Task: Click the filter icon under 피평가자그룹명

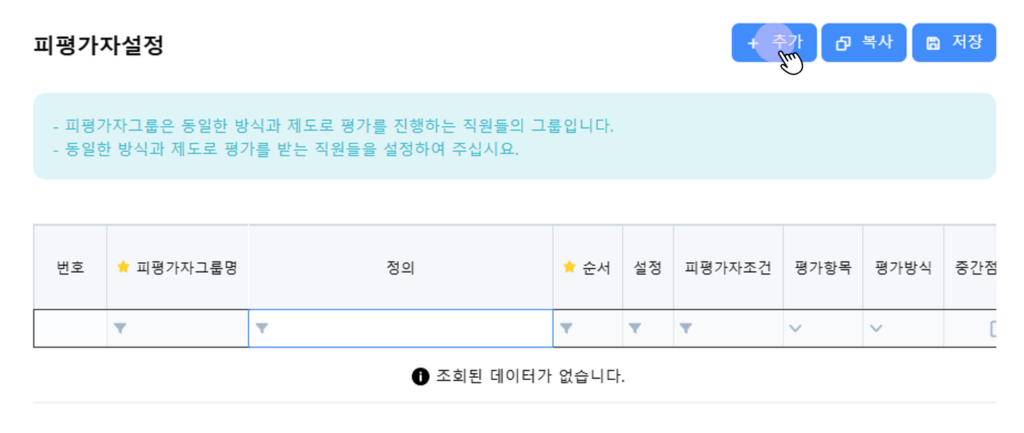Action: [120, 328]
